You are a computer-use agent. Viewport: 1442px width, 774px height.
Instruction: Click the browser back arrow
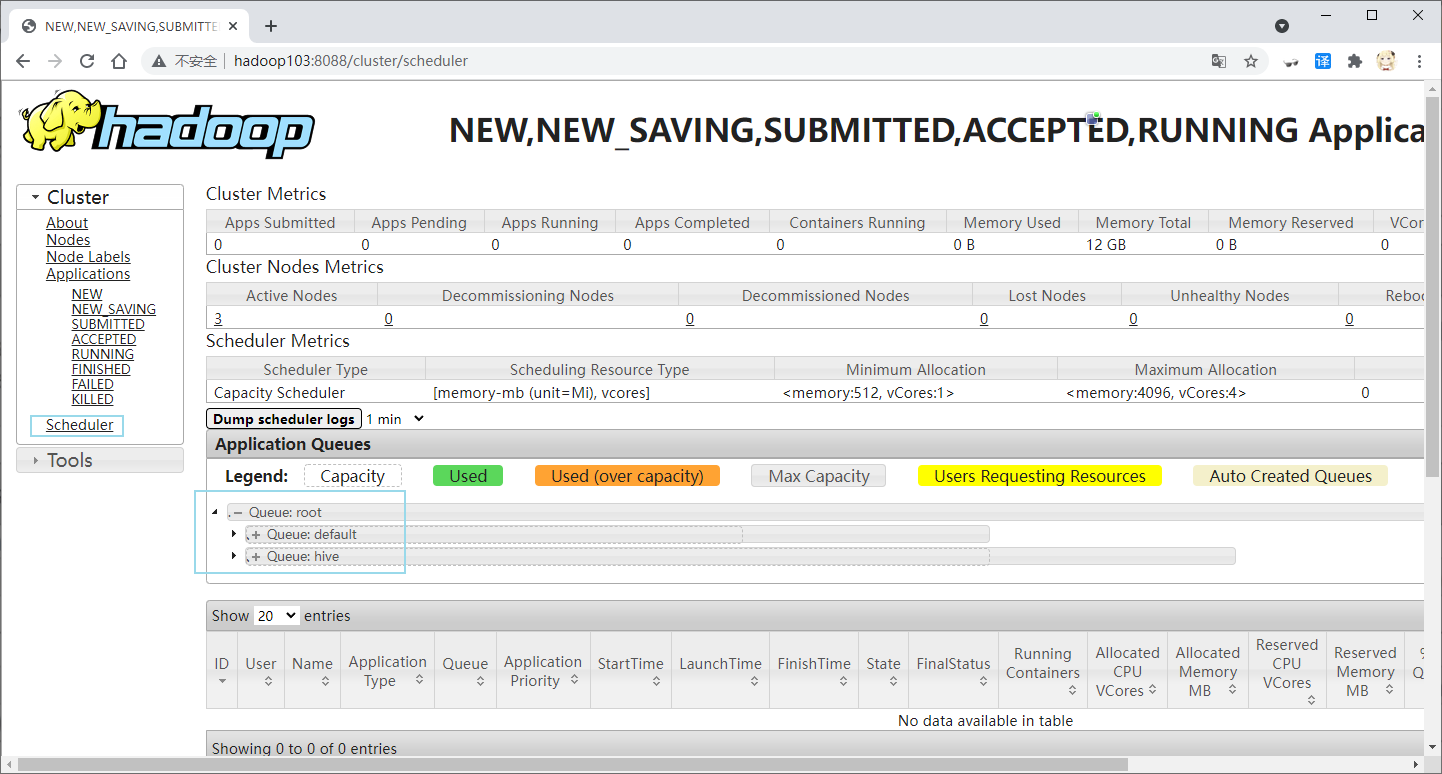coord(23,61)
